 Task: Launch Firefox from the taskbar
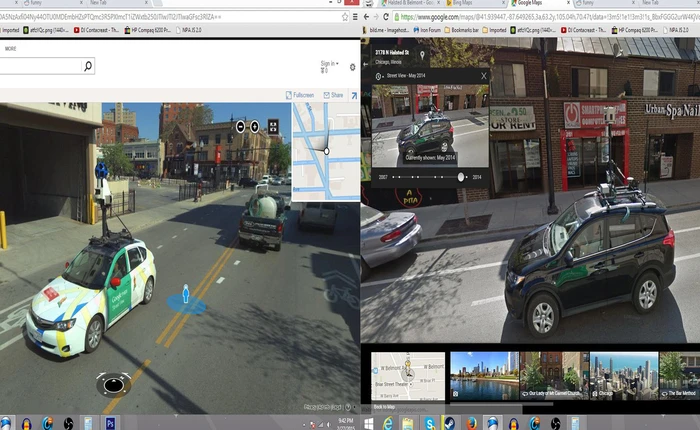471,423
